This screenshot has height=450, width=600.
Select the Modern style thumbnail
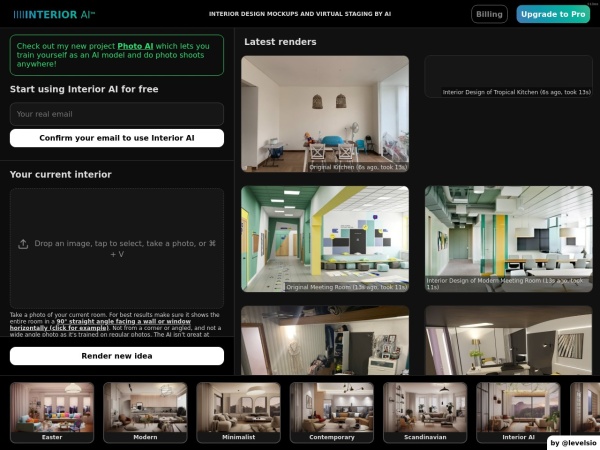coord(145,412)
